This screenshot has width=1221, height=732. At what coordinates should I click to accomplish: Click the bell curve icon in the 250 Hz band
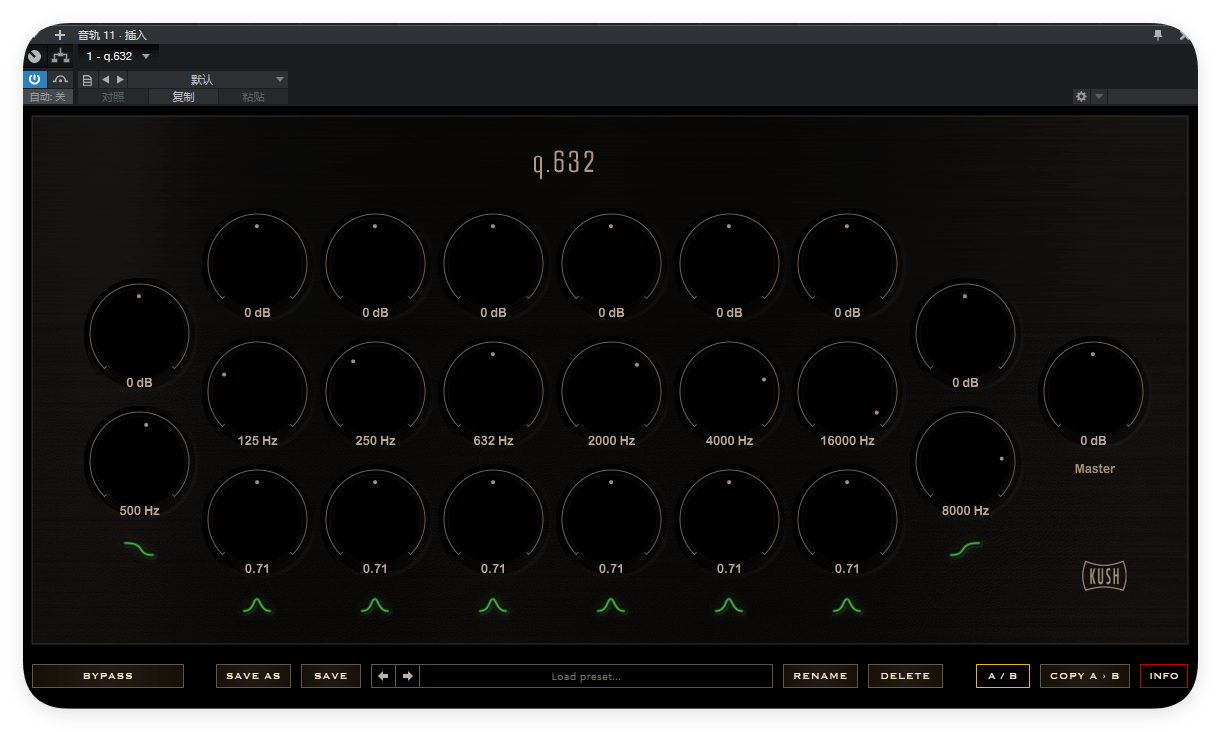pos(375,605)
